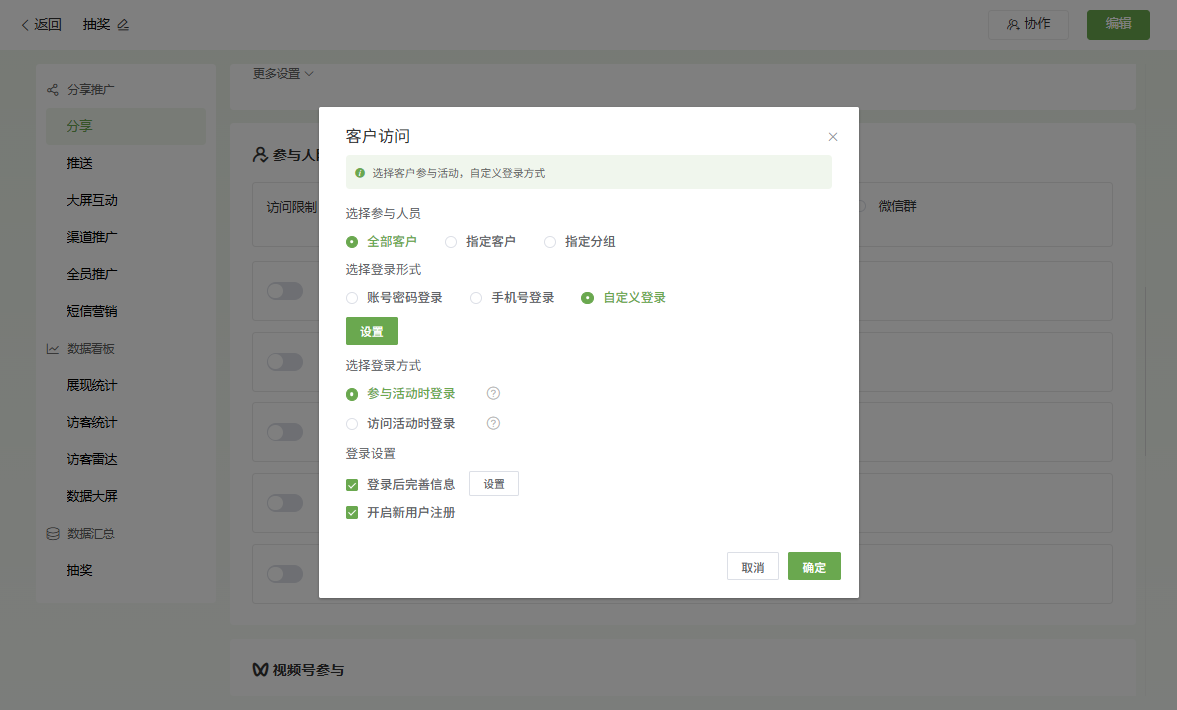Click the pencil edit icon beside 抽奖
The image size is (1177, 710).
coord(123,25)
